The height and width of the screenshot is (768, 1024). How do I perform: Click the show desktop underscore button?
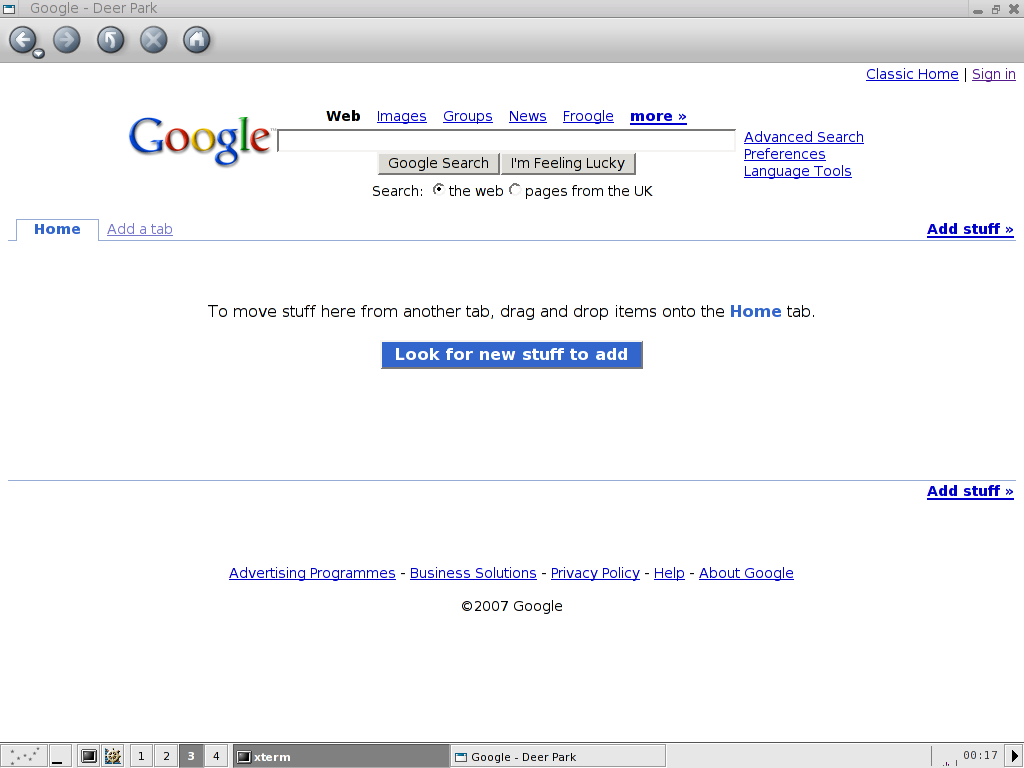[x=60, y=756]
